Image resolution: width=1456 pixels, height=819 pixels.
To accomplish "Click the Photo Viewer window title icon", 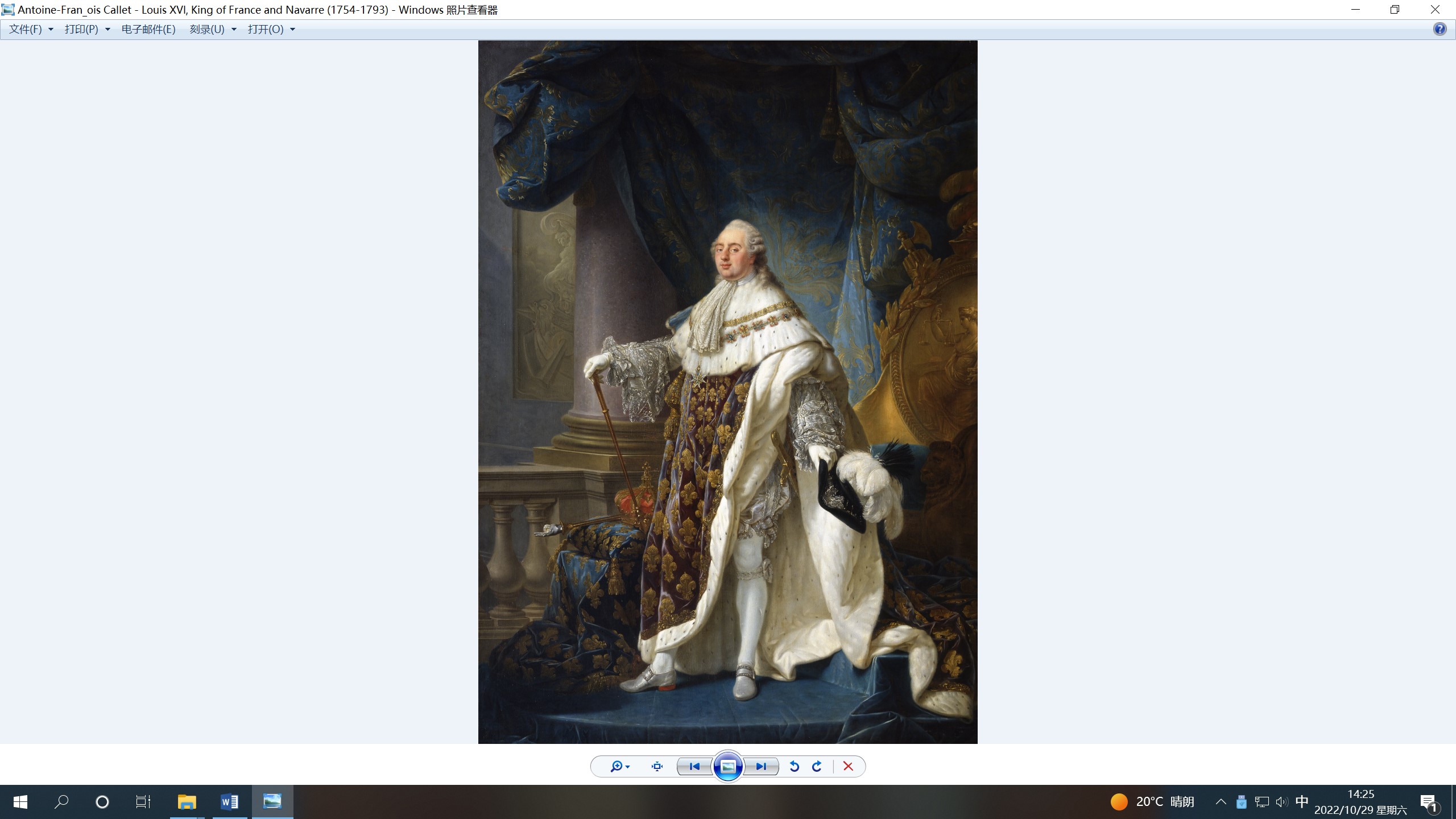I will tap(8, 10).
